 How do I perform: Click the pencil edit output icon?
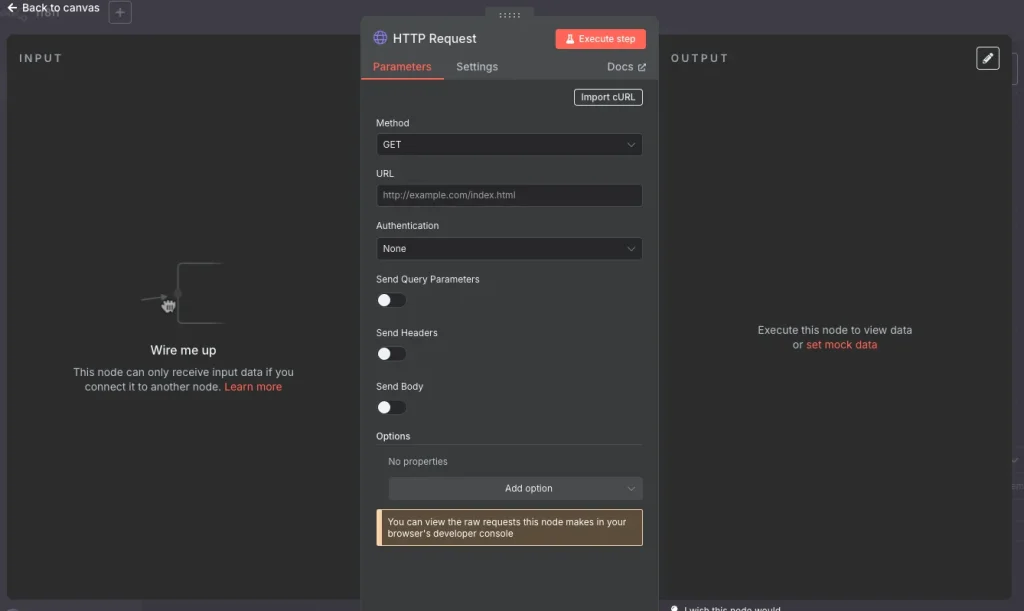(x=987, y=58)
